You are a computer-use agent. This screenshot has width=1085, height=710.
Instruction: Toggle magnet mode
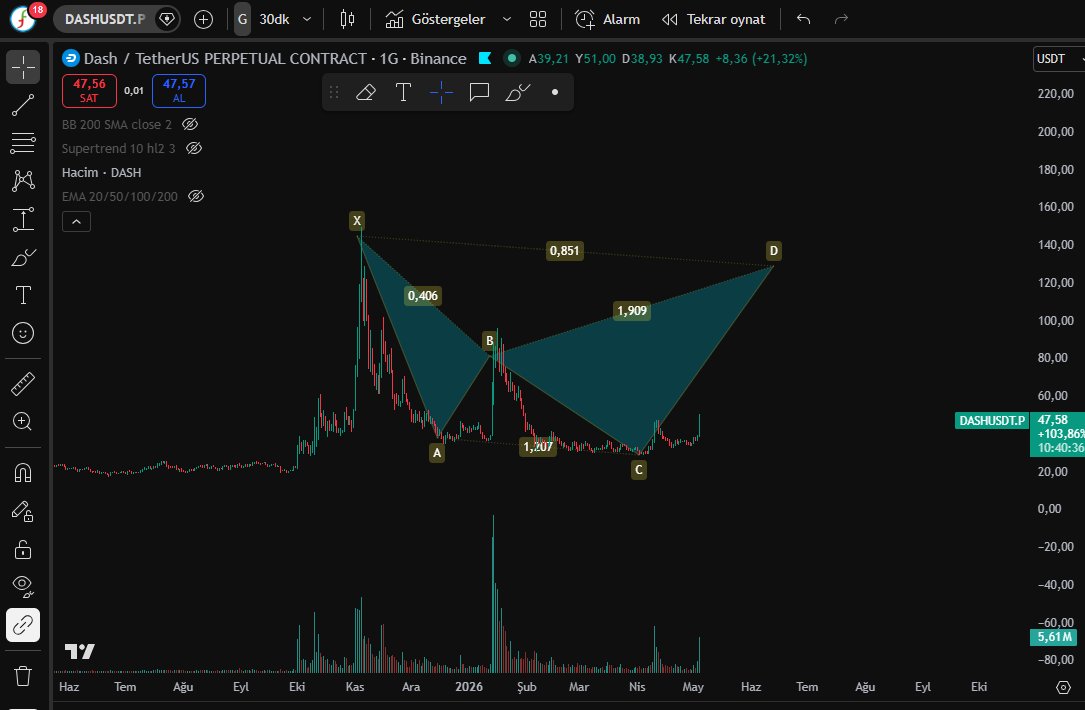23,473
